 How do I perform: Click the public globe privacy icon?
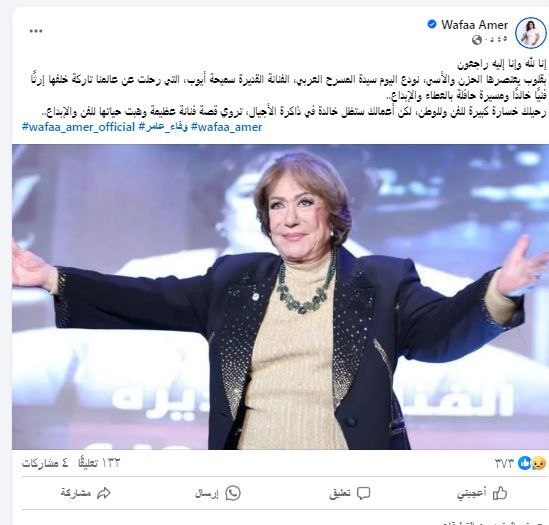coord(477,40)
